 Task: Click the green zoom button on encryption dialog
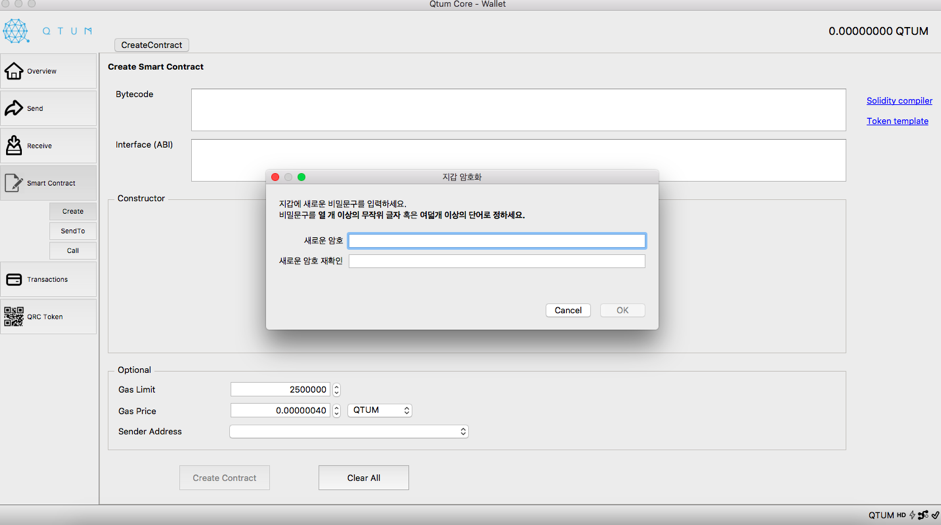click(301, 177)
